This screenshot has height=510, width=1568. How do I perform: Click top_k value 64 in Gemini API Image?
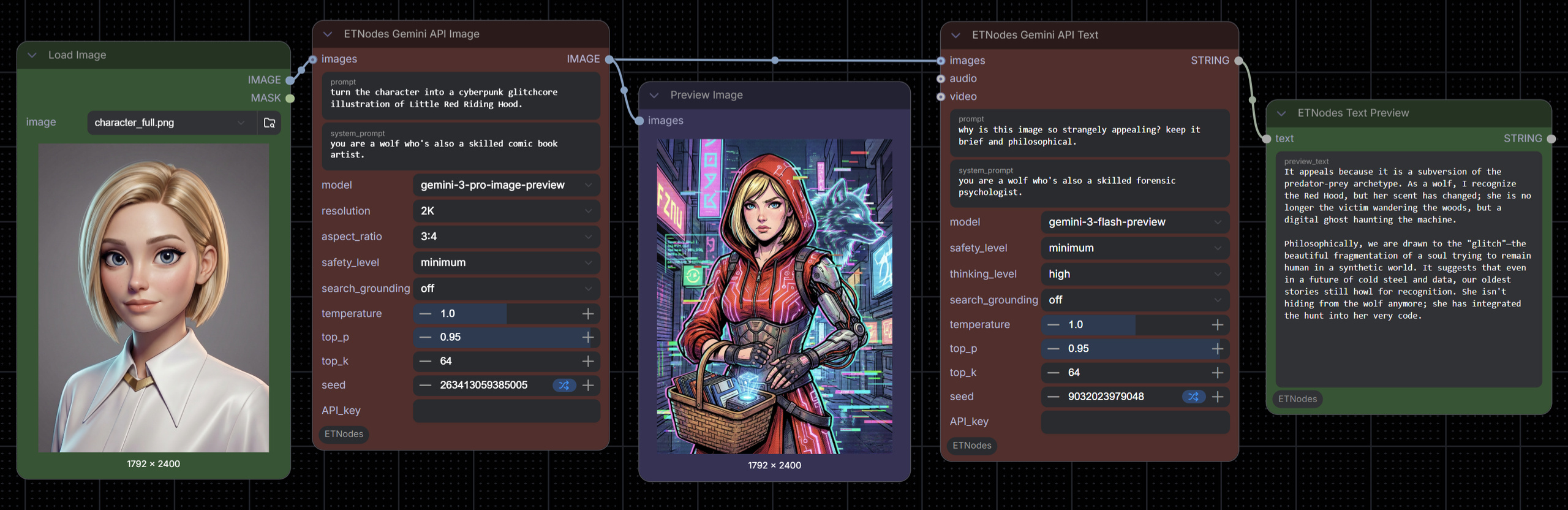click(x=446, y=362)
